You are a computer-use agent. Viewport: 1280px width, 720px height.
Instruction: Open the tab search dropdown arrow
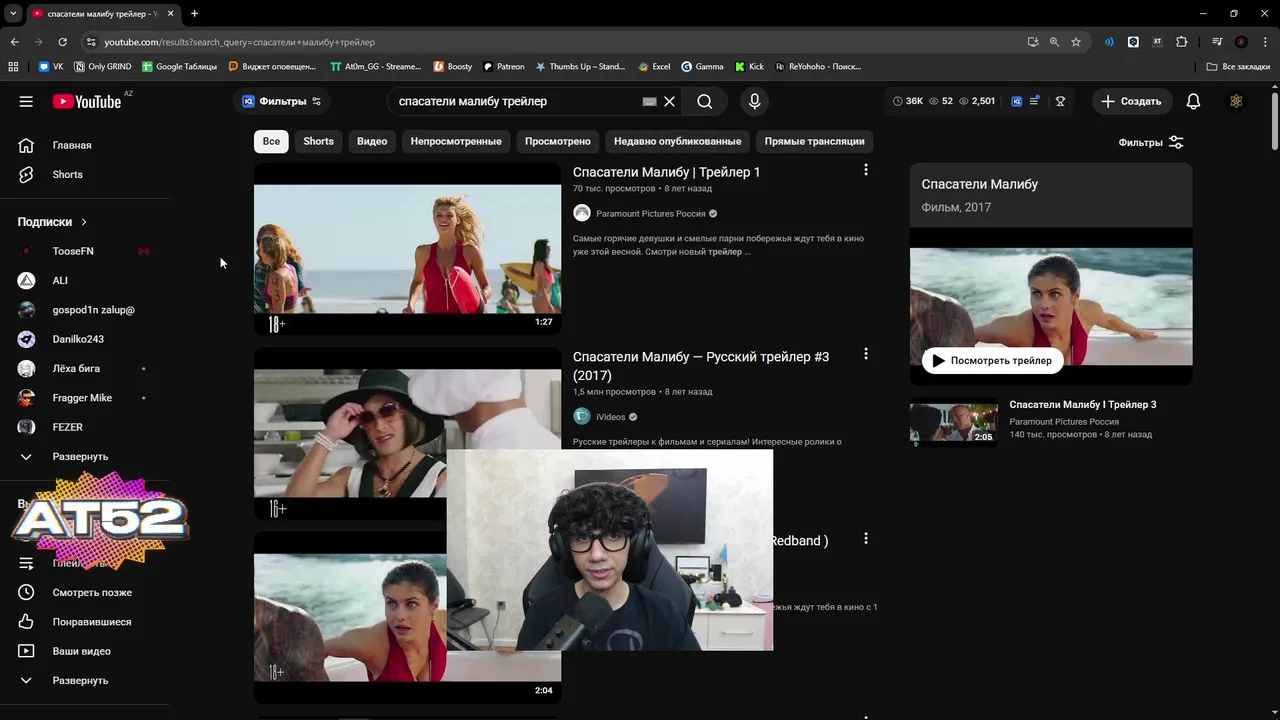13,13
